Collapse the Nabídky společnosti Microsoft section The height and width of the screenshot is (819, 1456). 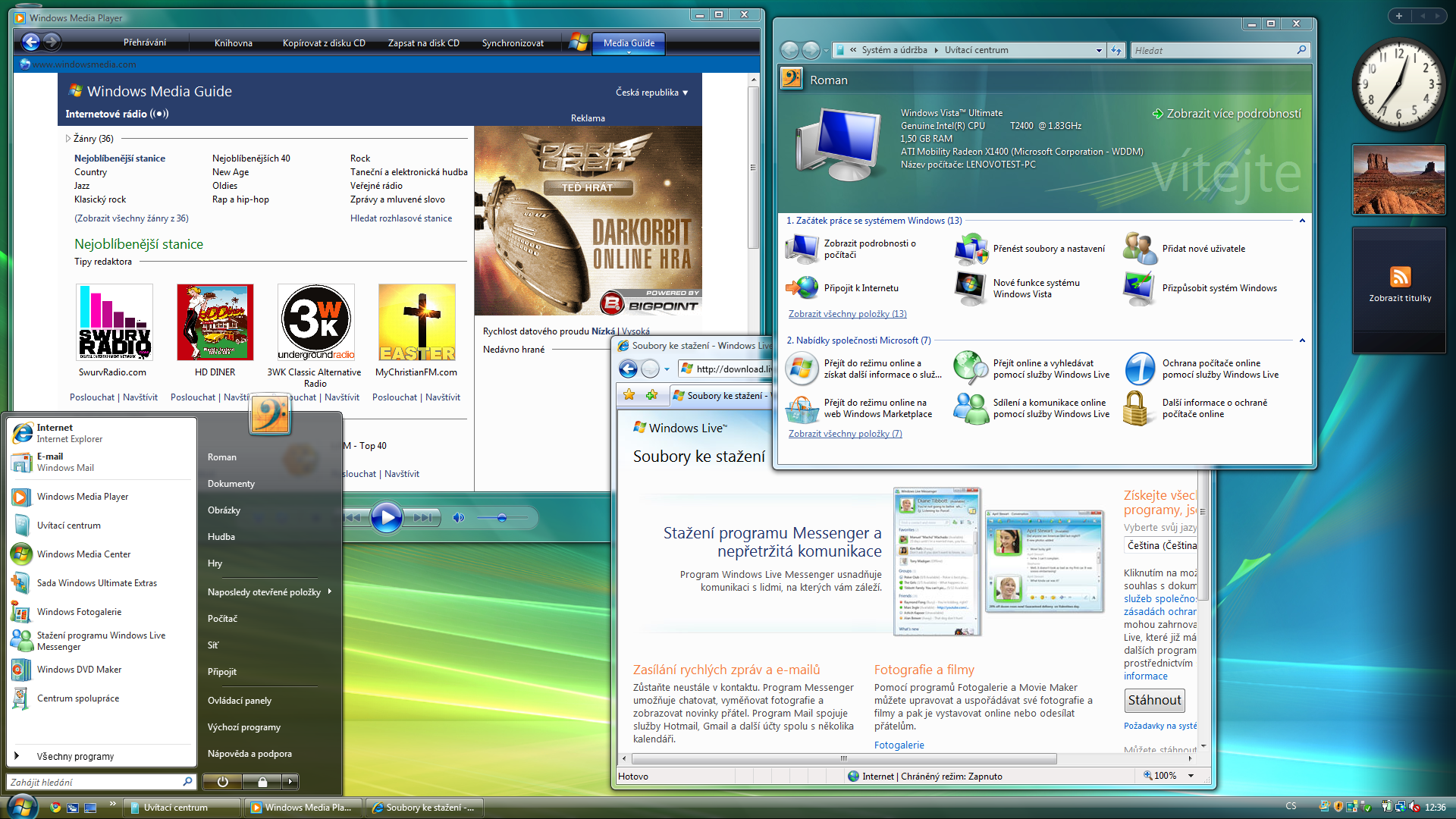tap(1302, 340)
